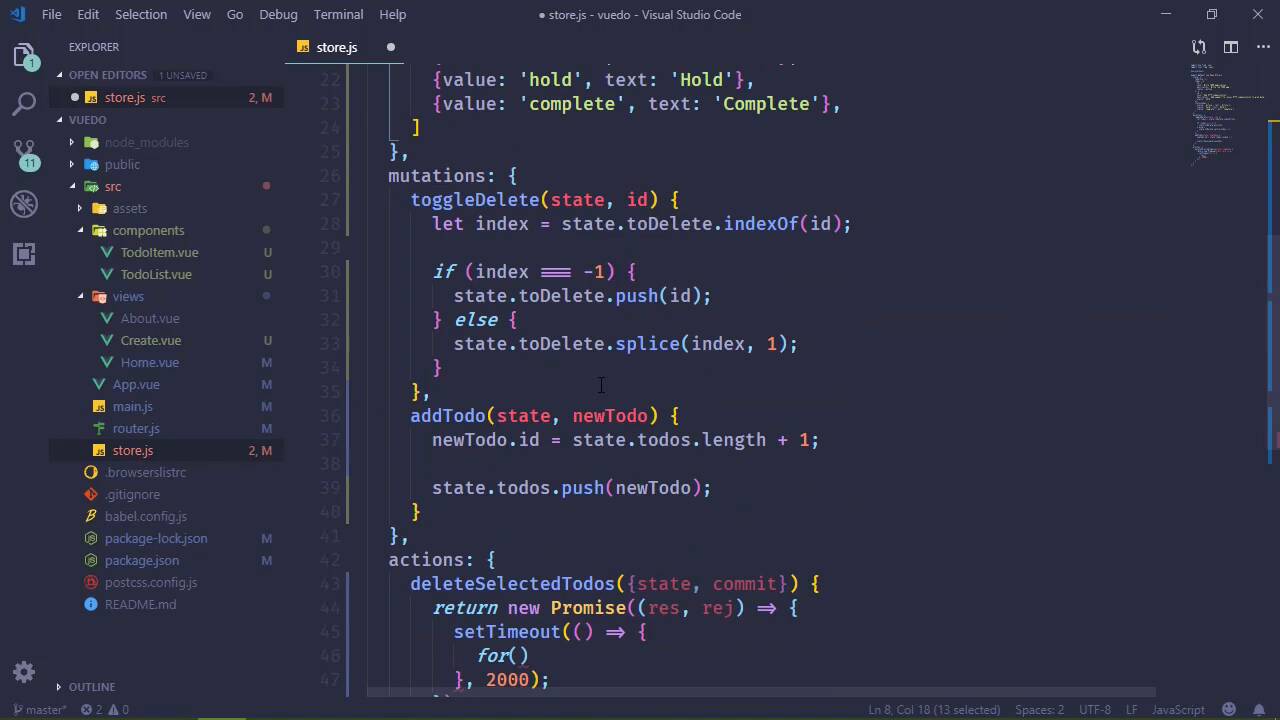
Task: Click the VS Code logo in title bar
Action: [x=17, y=14]
